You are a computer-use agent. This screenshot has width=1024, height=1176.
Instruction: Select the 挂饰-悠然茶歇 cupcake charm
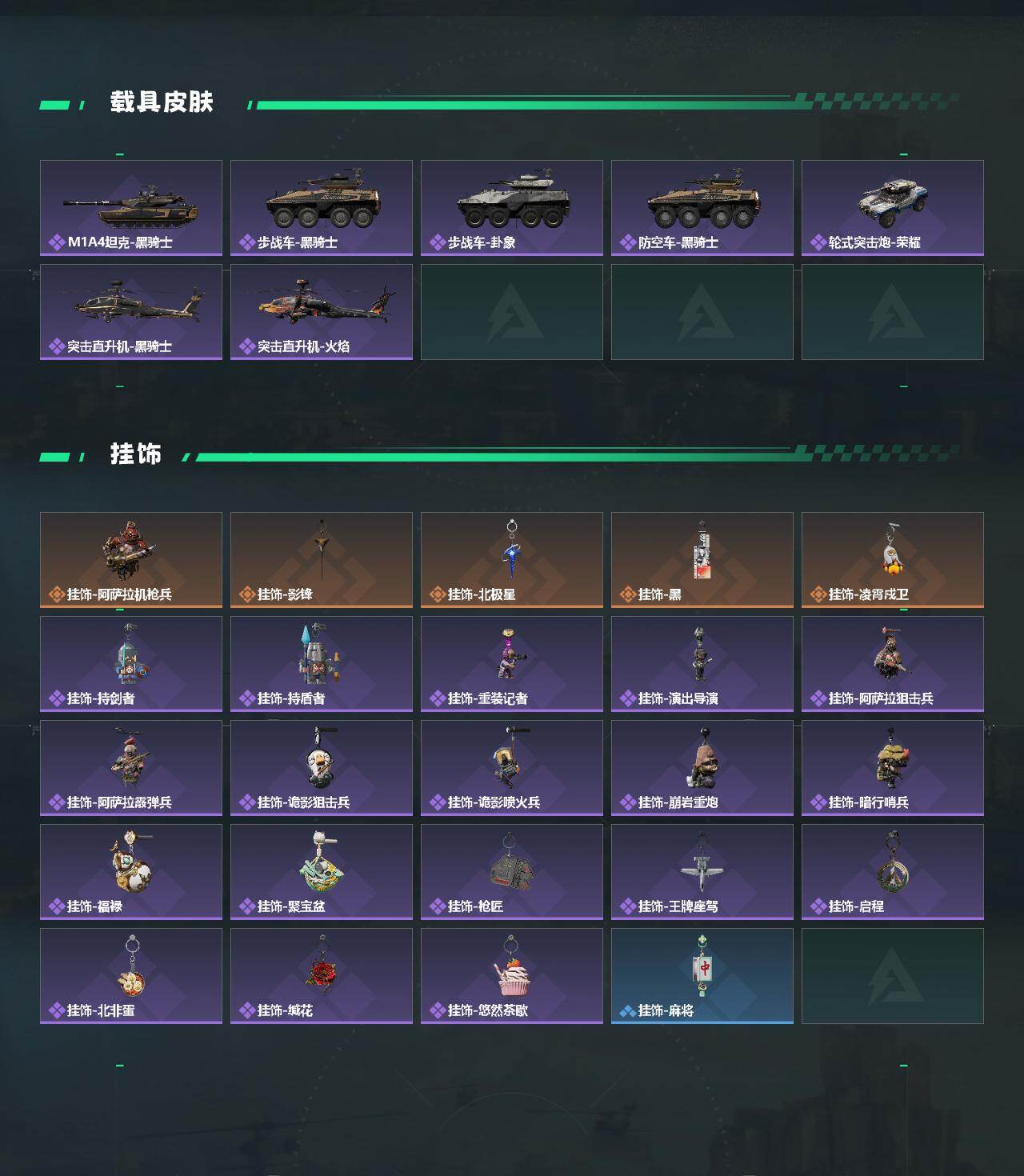(x=512, y=976)
